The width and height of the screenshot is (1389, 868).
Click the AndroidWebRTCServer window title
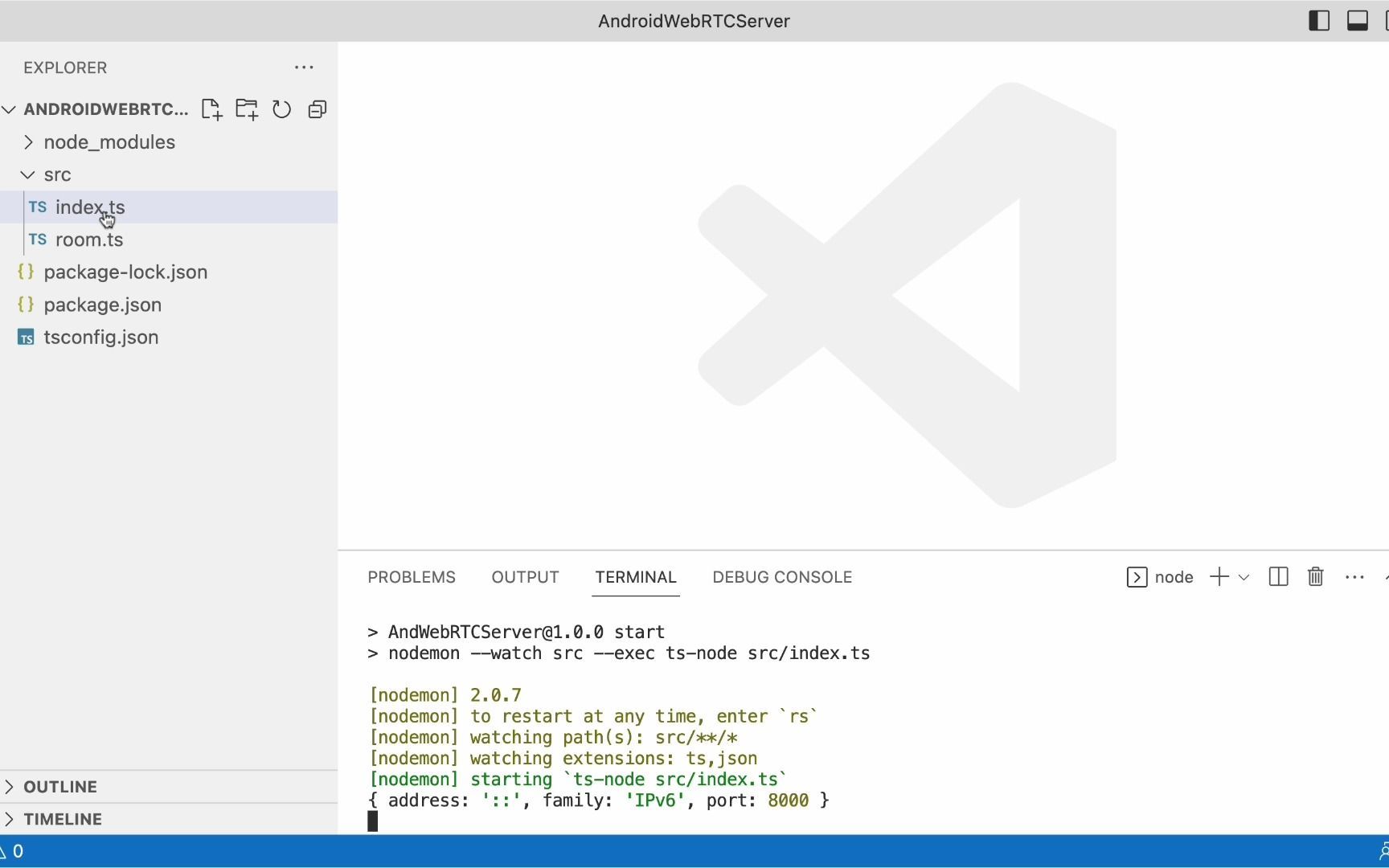point(694,21)
